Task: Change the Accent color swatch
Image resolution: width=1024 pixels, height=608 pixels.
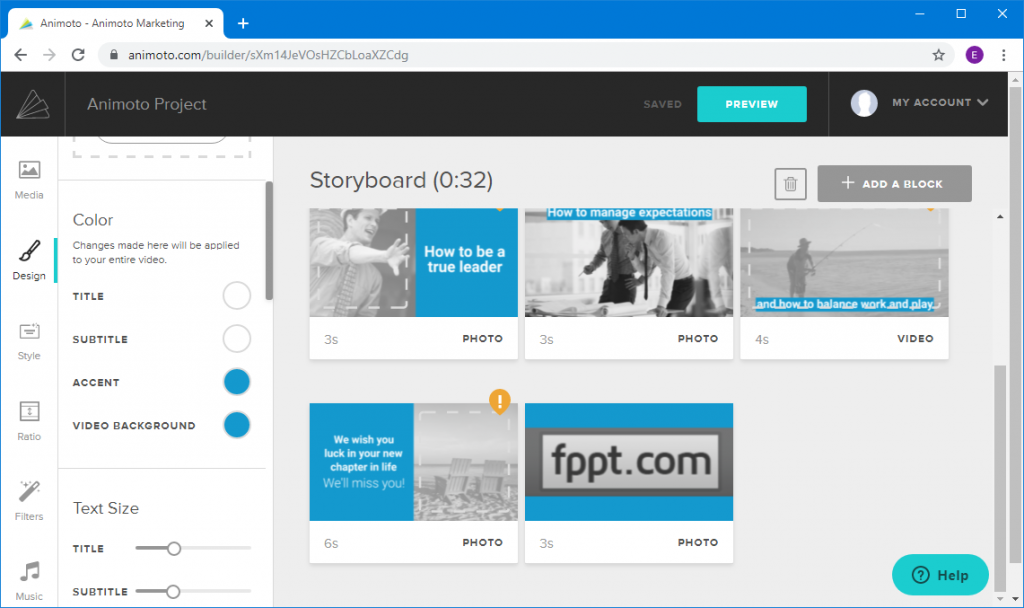Action: click(236, 381)
